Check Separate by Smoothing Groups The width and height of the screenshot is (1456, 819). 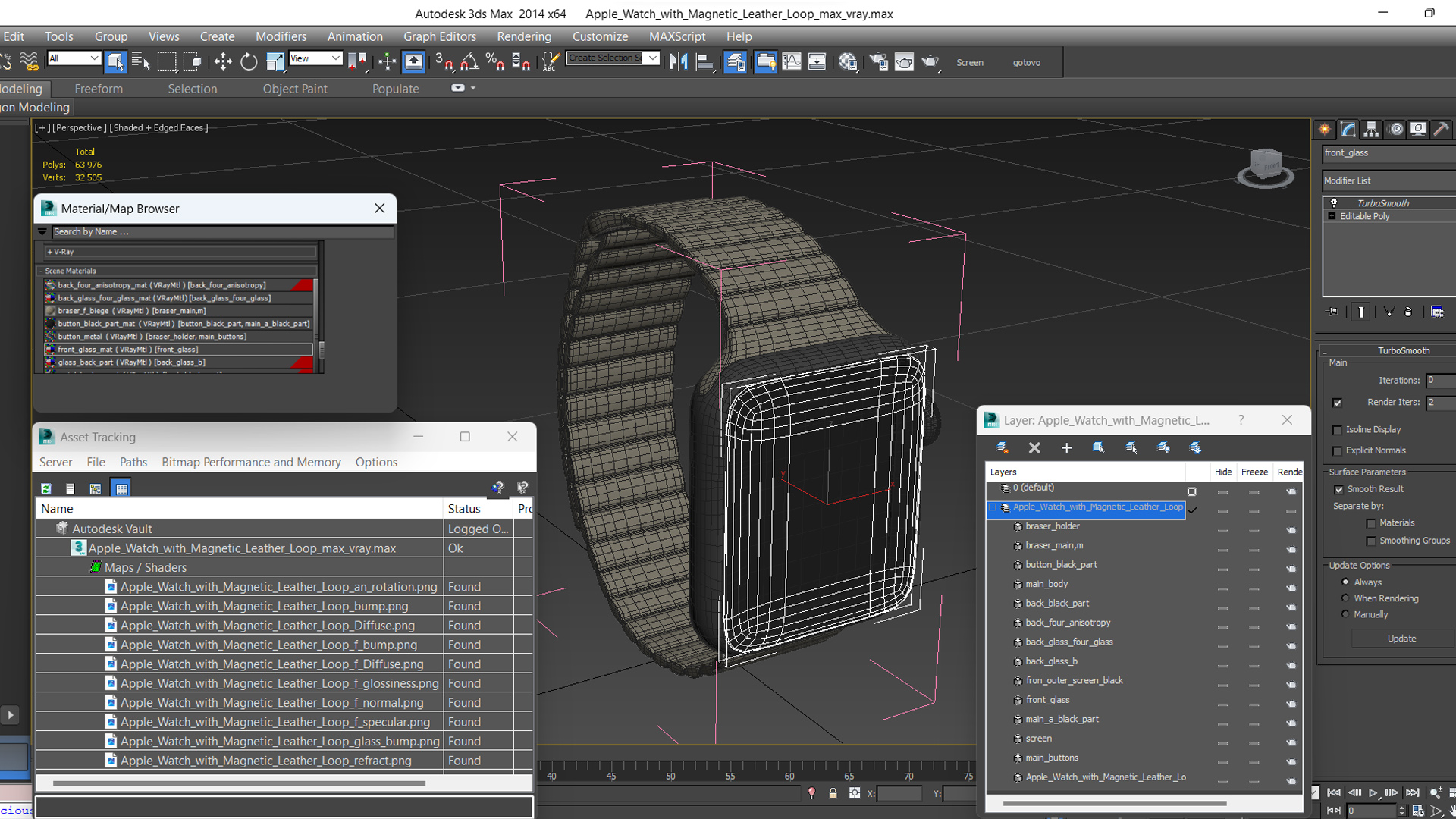coord(1371,541)
